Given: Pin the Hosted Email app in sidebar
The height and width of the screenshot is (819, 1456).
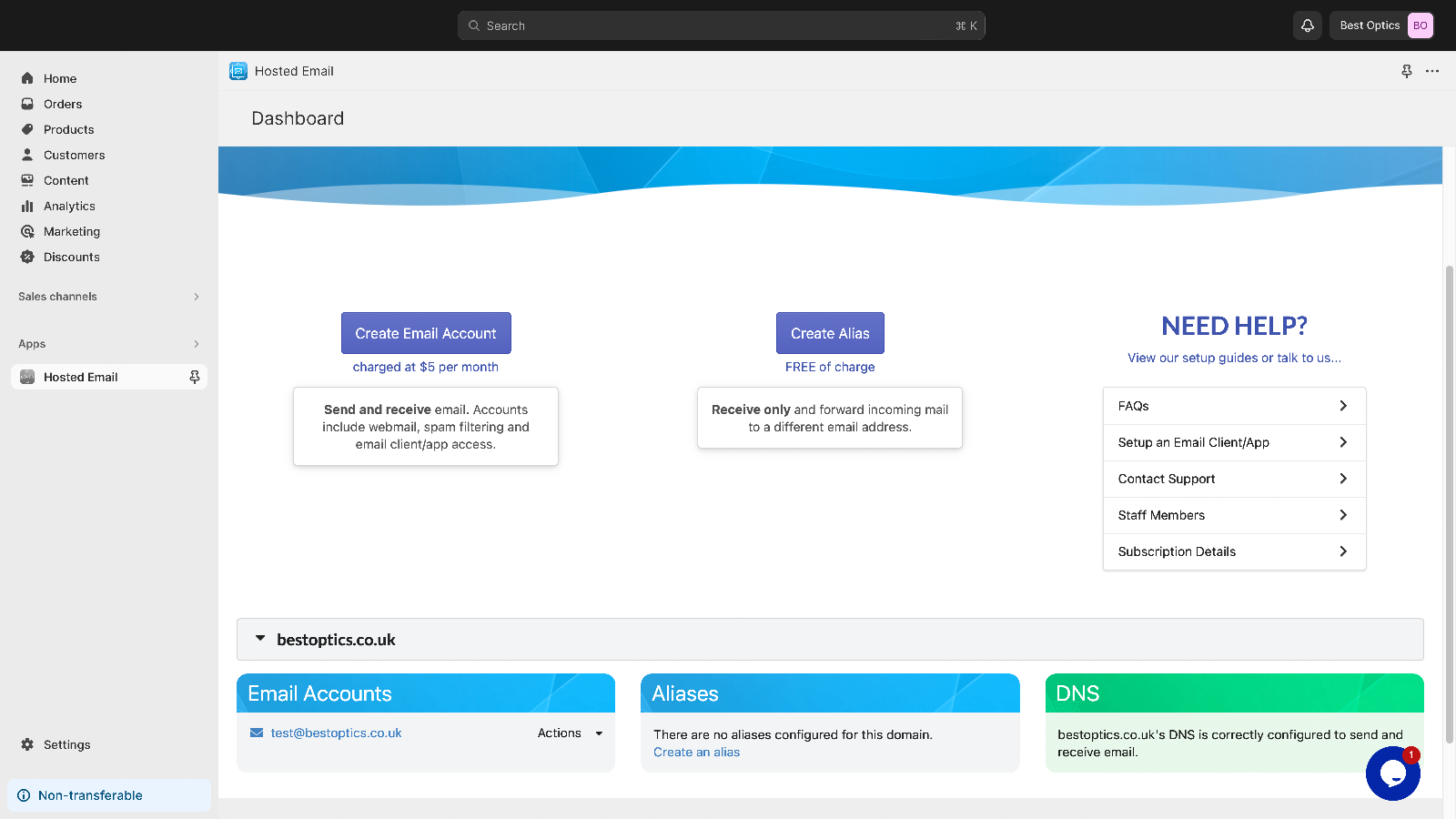Looking at the screenshot, I should click(194, 376).
